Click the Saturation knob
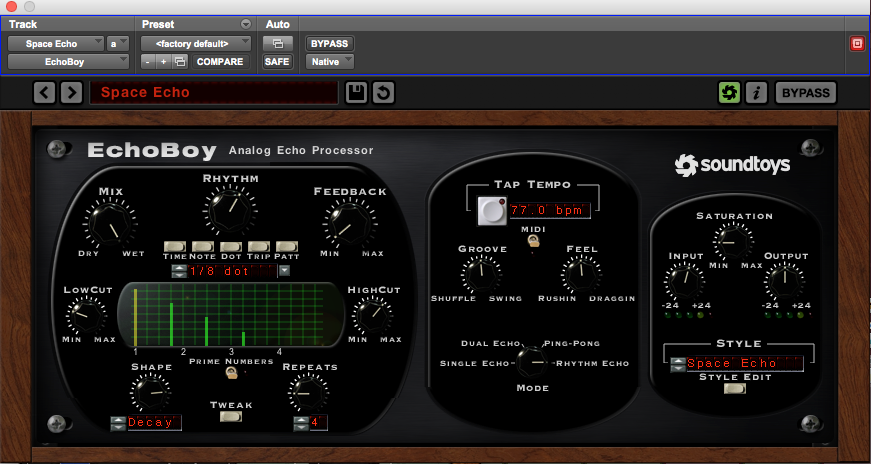 point(733,242)
